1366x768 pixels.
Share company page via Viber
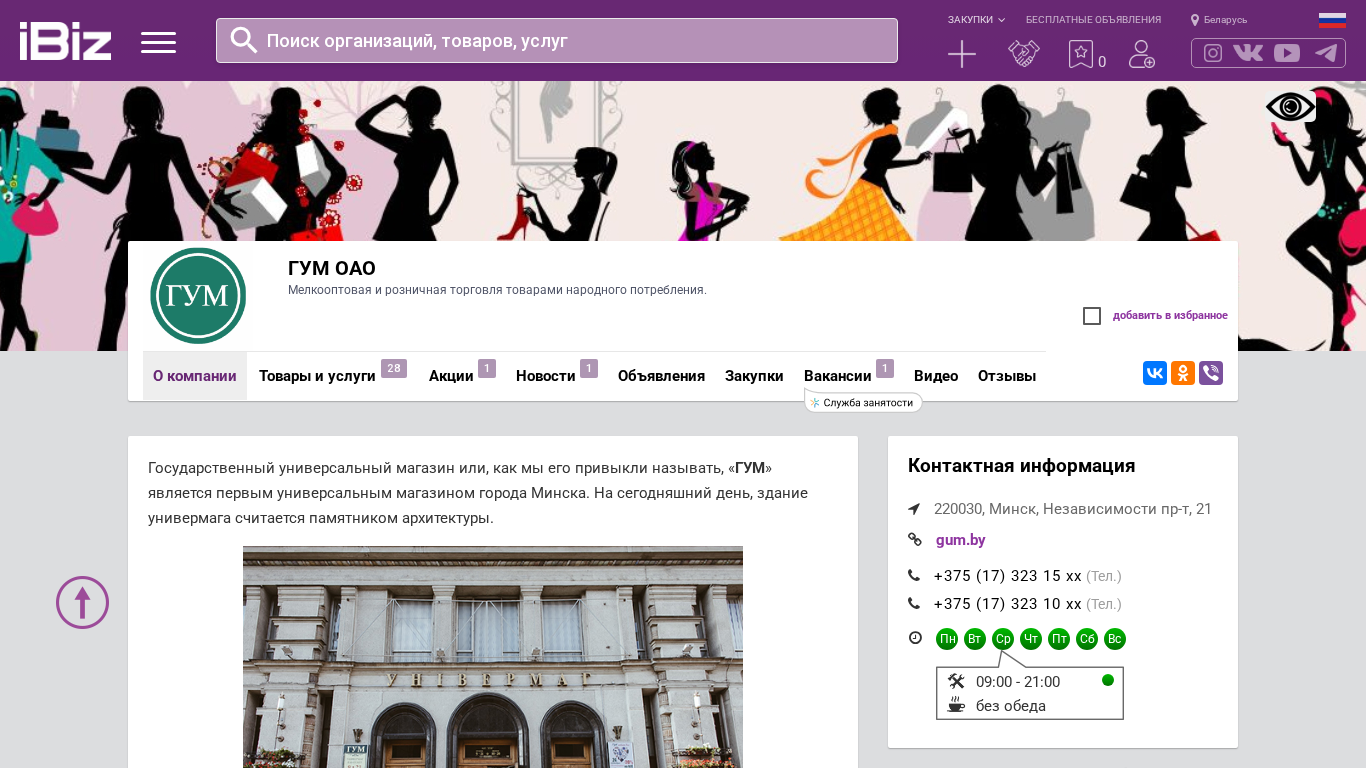click(1211, 373)
